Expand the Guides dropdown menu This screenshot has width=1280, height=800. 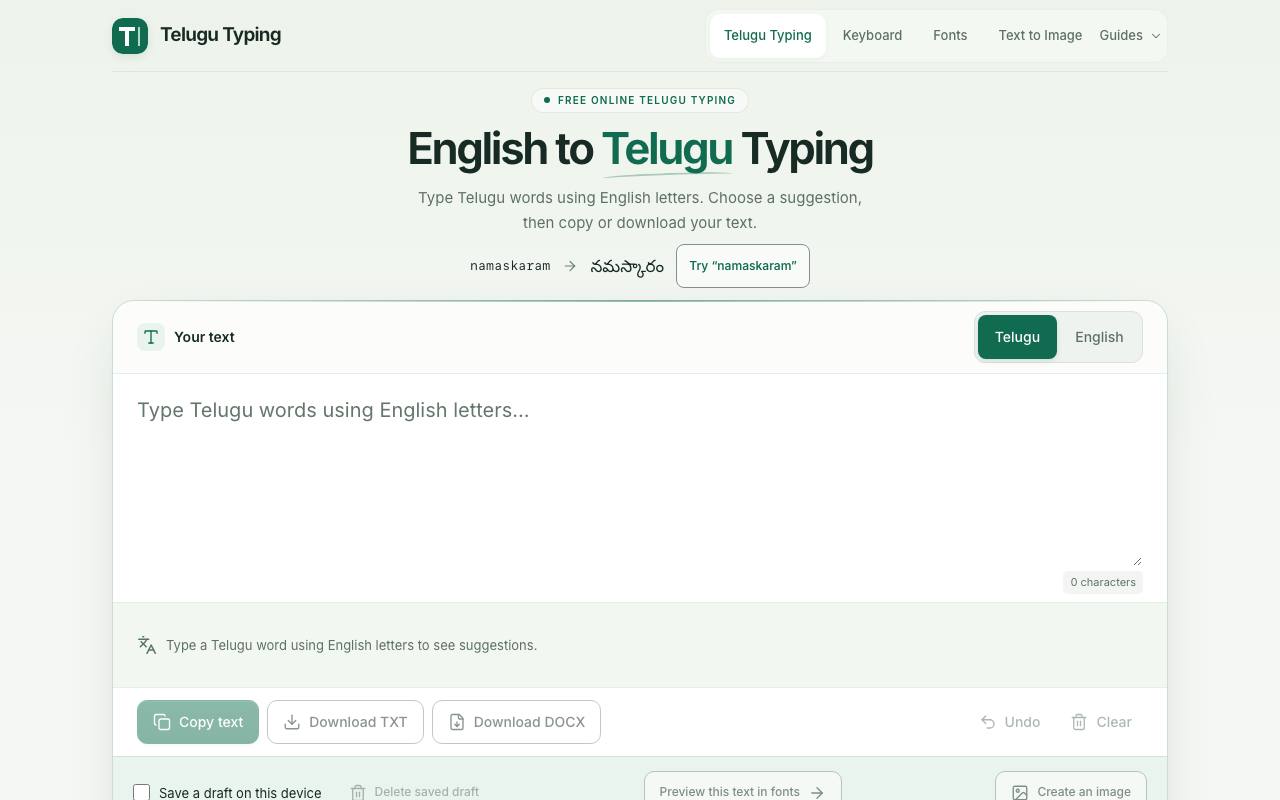click(1130, 35)
